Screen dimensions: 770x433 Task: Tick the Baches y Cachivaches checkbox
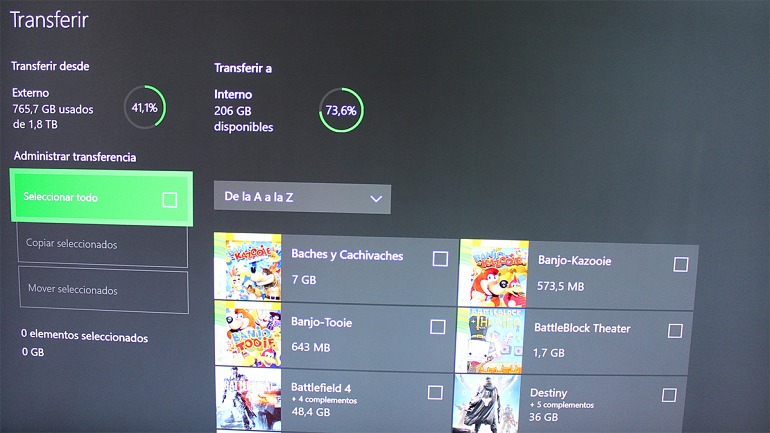pyautogui.click(x=440, y=259)
